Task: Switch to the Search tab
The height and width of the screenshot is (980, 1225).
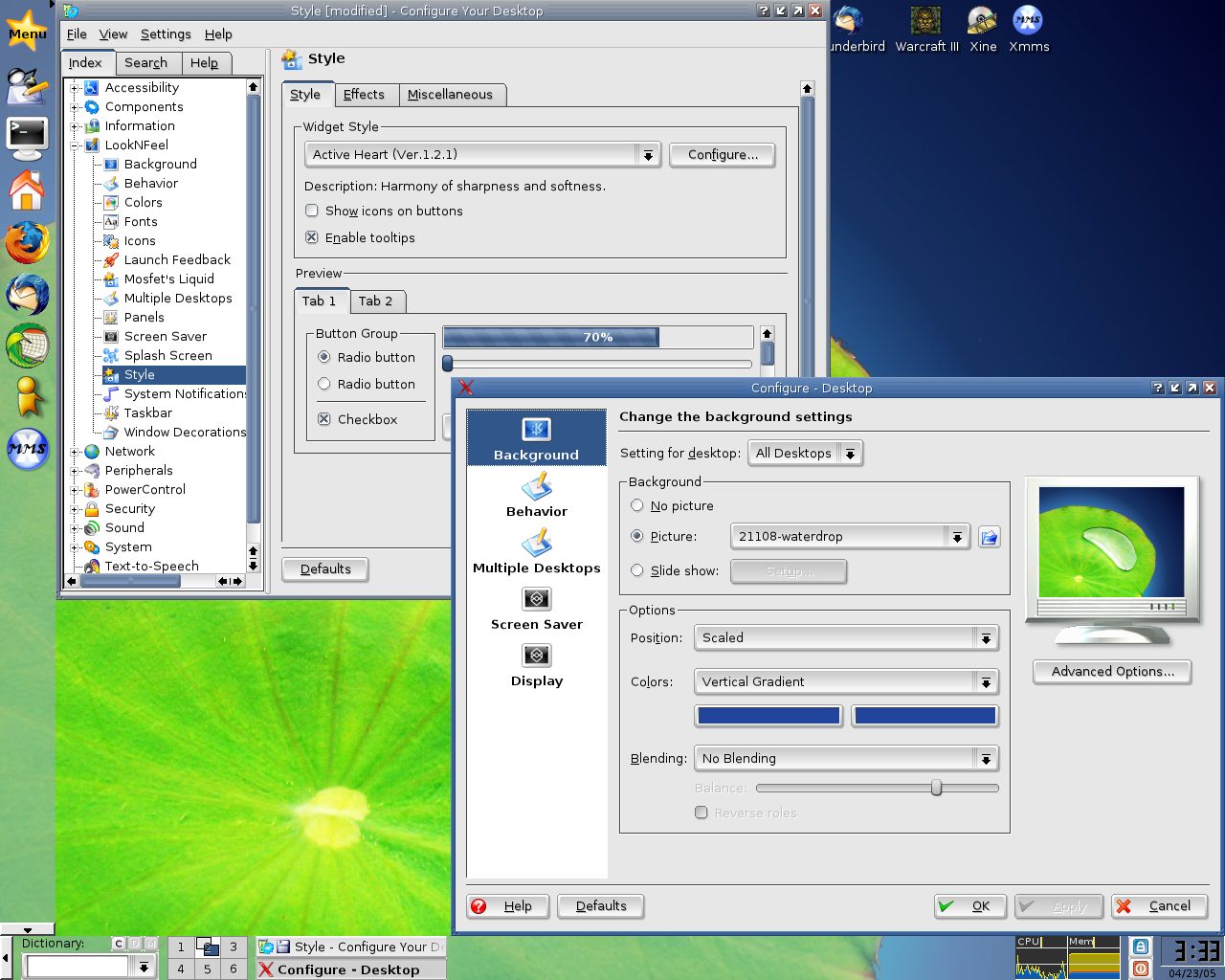Action: (x=145, y=62)
